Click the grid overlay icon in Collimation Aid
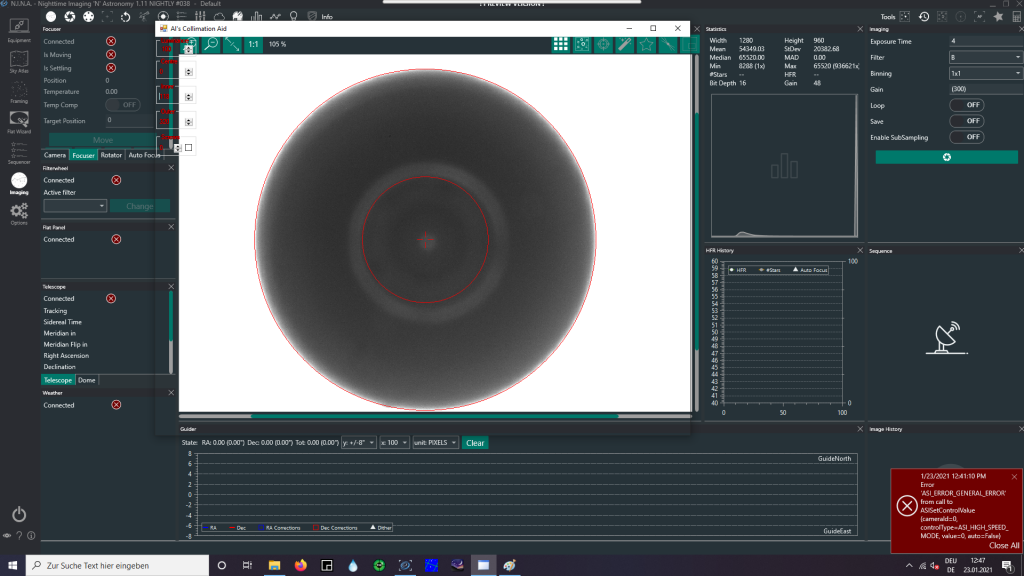Viewport: 1024px width, 576px height. click(561, 45)
